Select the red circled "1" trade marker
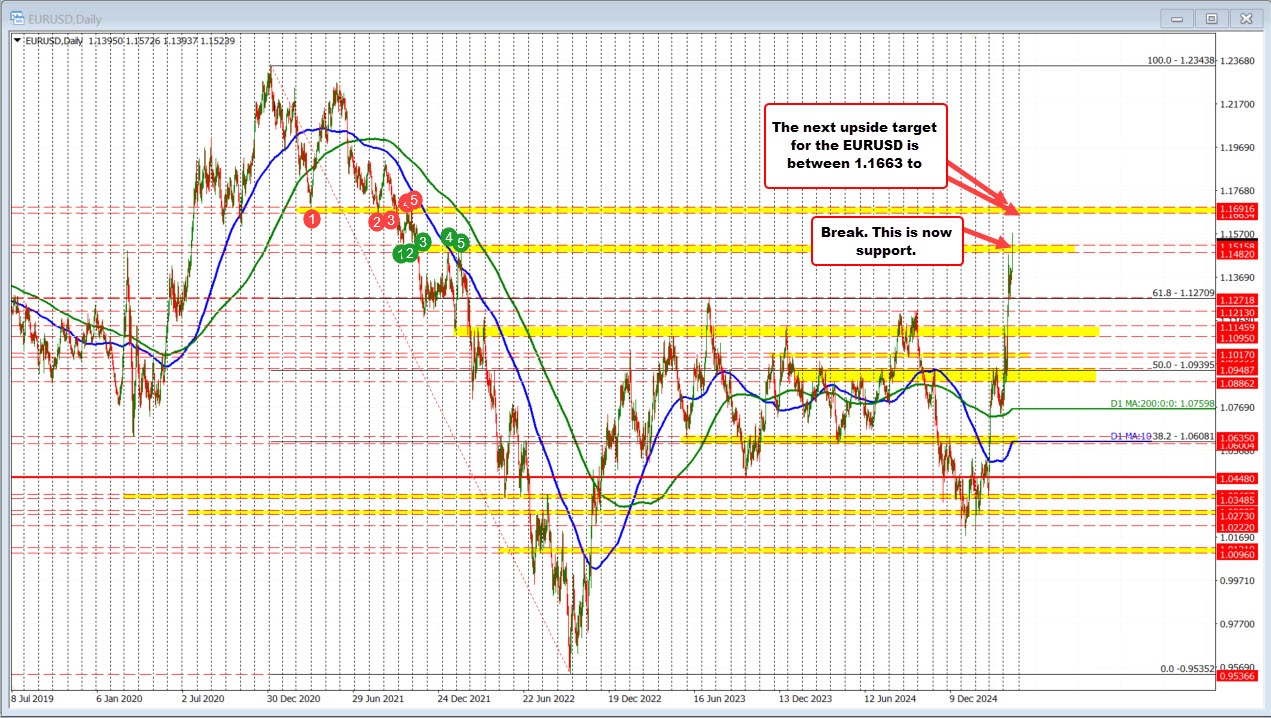Image resolution: width=1271 pixels, height=718 pixels. click(312, 218)
